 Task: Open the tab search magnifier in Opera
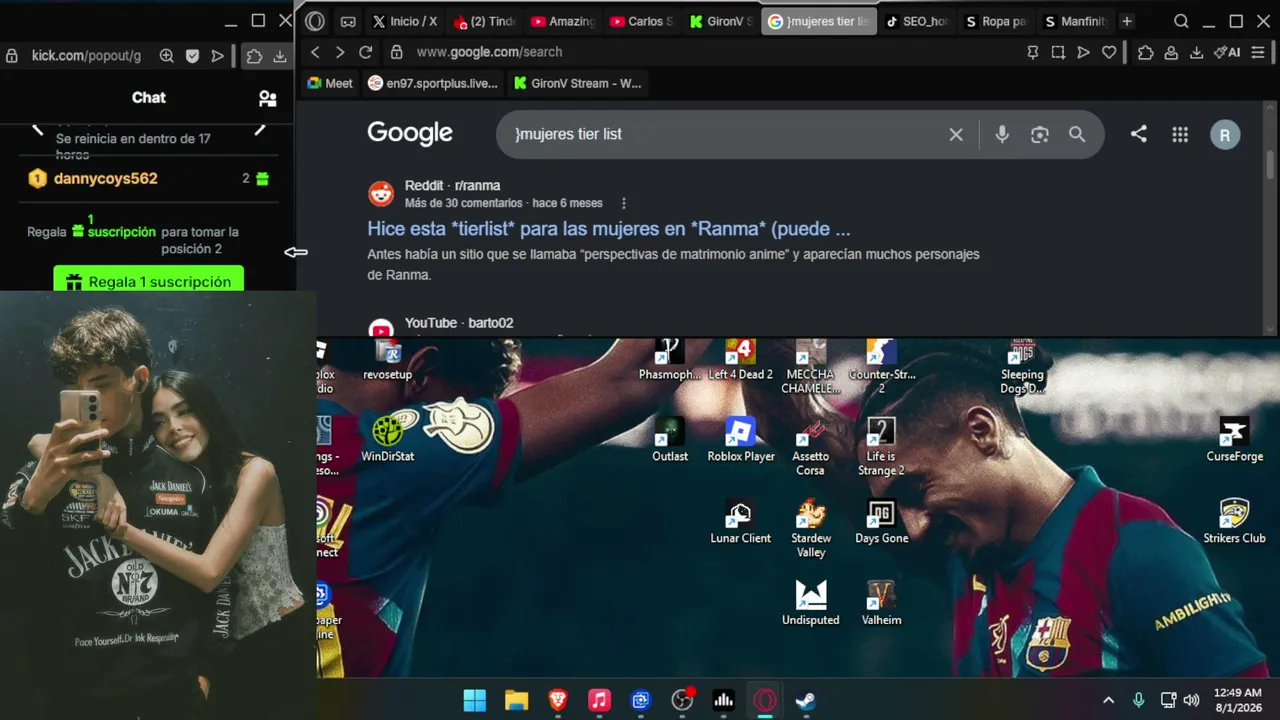click(x=1181, y=21)
